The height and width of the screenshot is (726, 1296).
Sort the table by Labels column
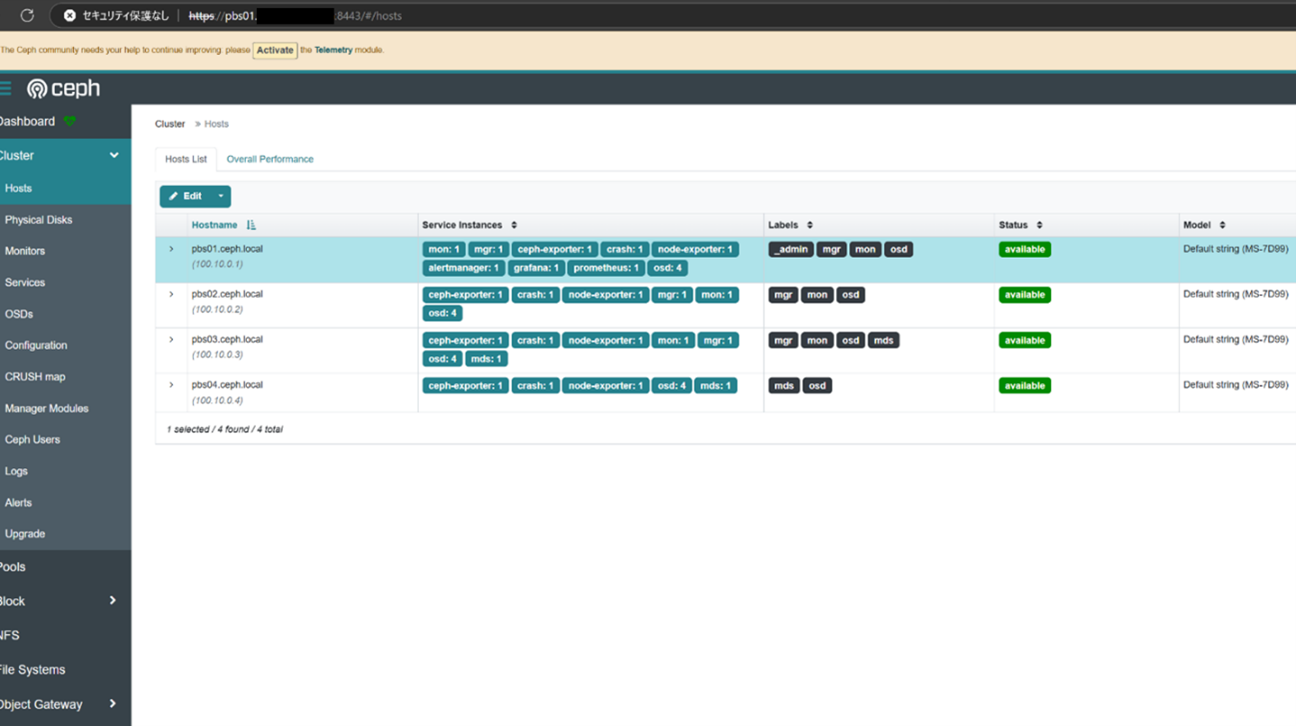click(x=810, y=226)
